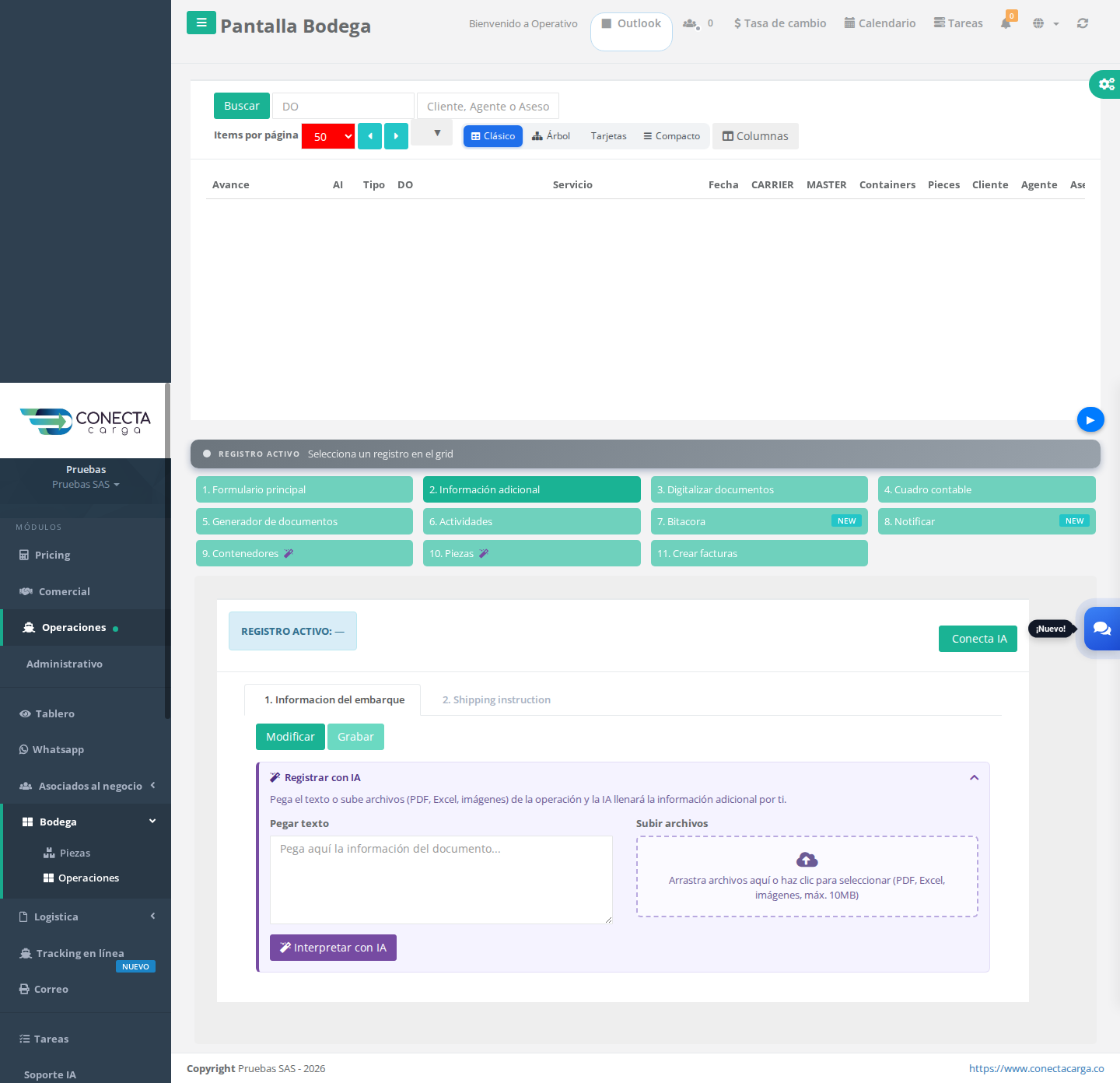This screenshot has height=1083, width=1120.
Task: Switch to the Shipping instruction tab
Action: [x=496, y=699]
